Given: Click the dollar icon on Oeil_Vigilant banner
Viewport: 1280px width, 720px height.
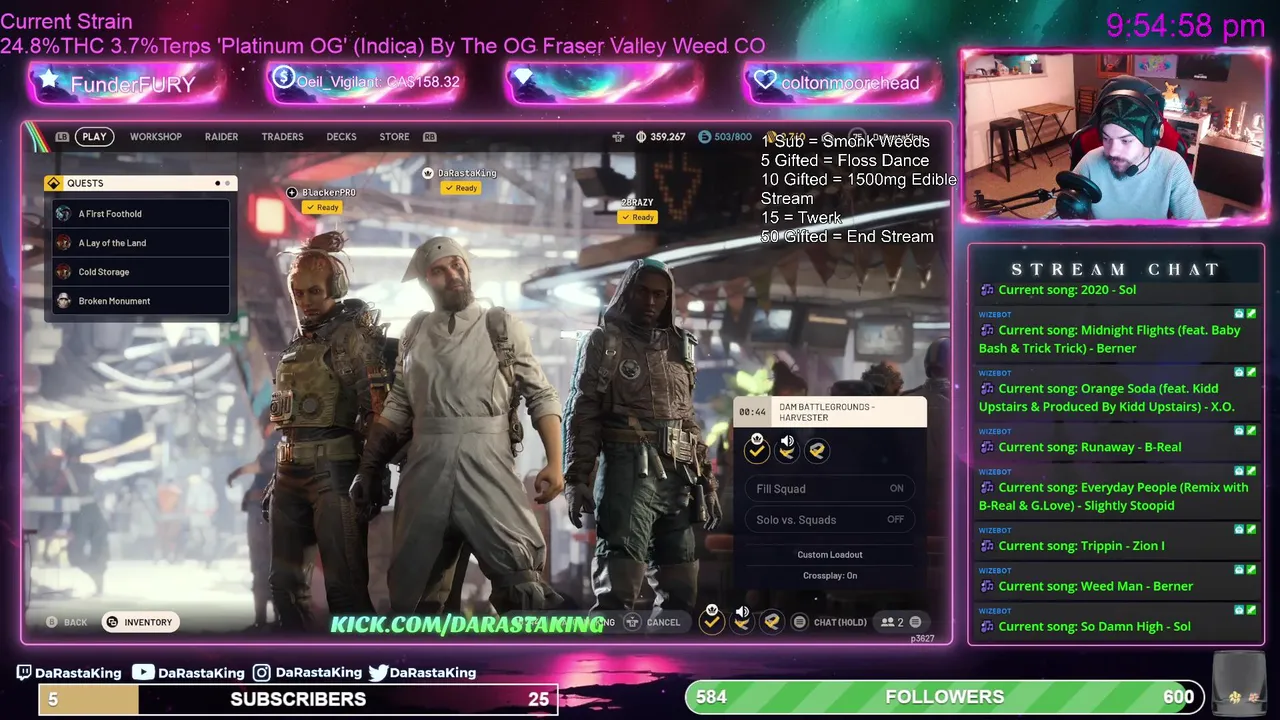Looking at the screenshot, I should [283, 77].
